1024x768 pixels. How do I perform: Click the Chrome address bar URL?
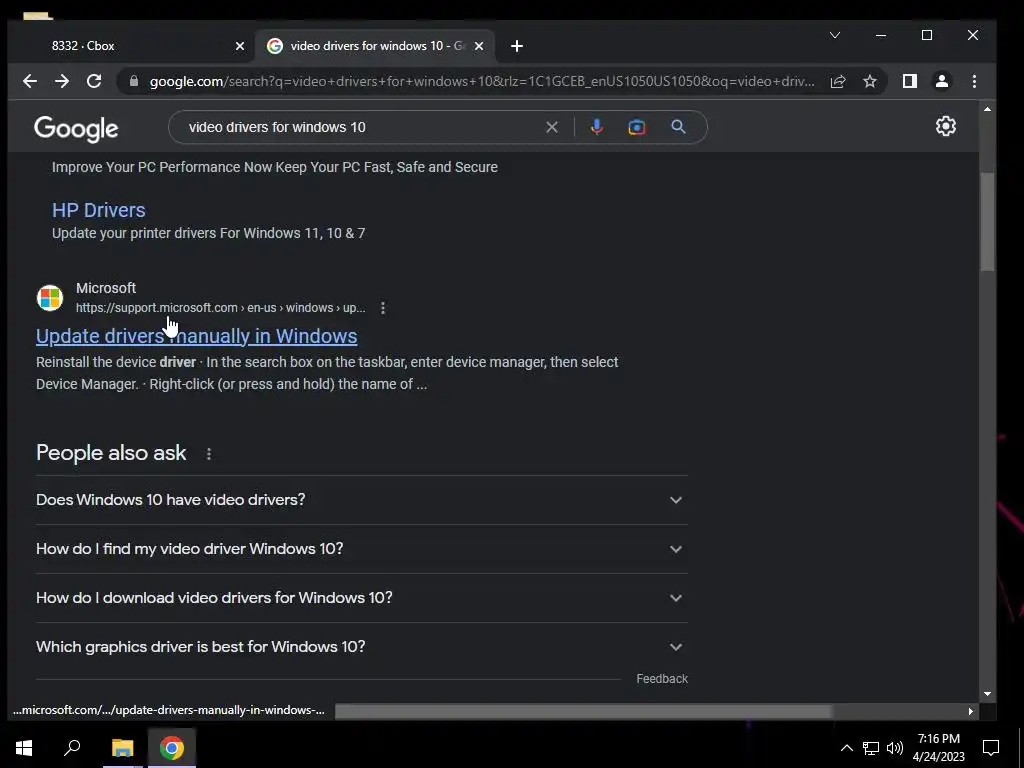click(482, 81)
